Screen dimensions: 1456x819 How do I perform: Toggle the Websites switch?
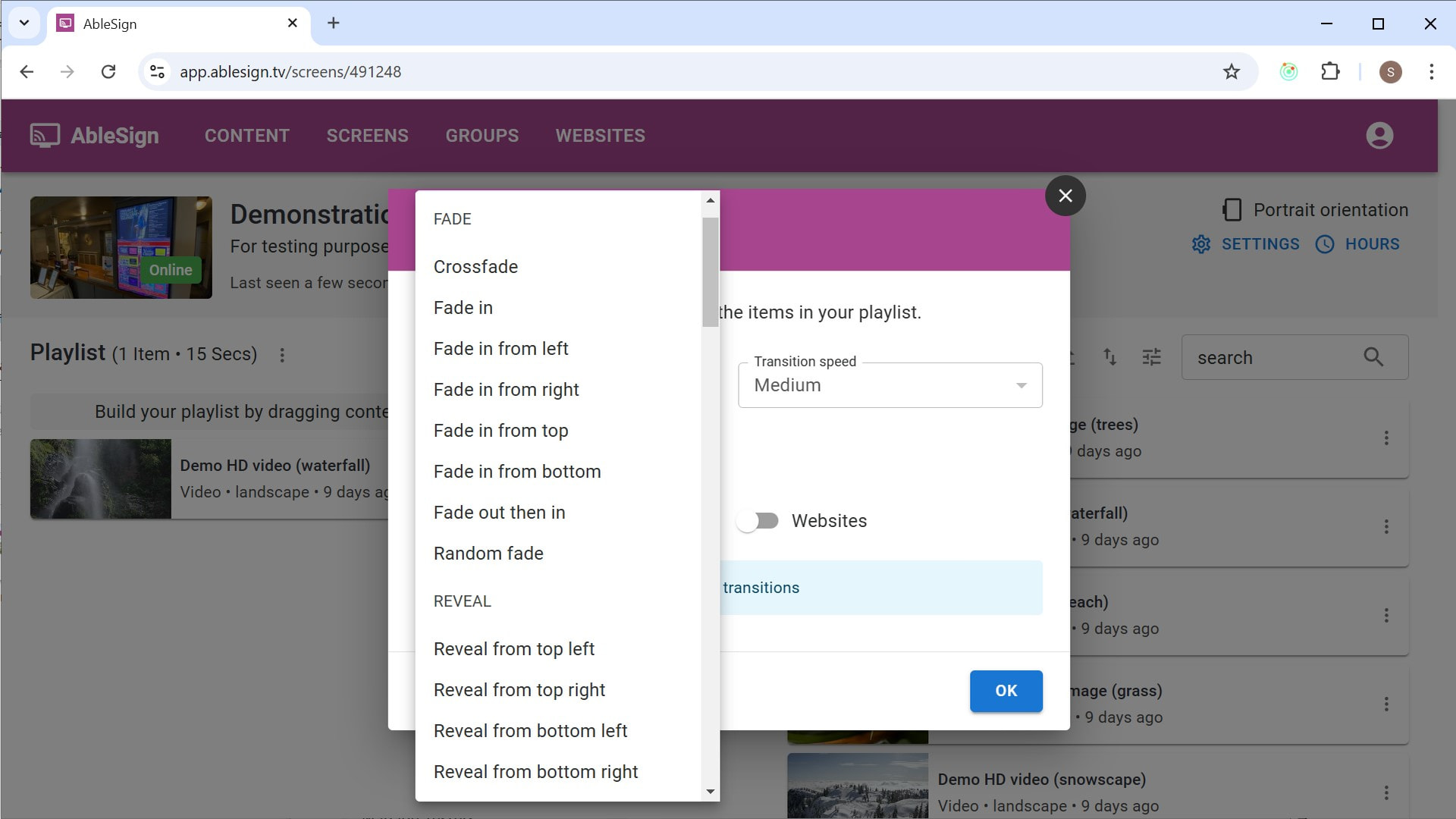click(x=758, y=521)
